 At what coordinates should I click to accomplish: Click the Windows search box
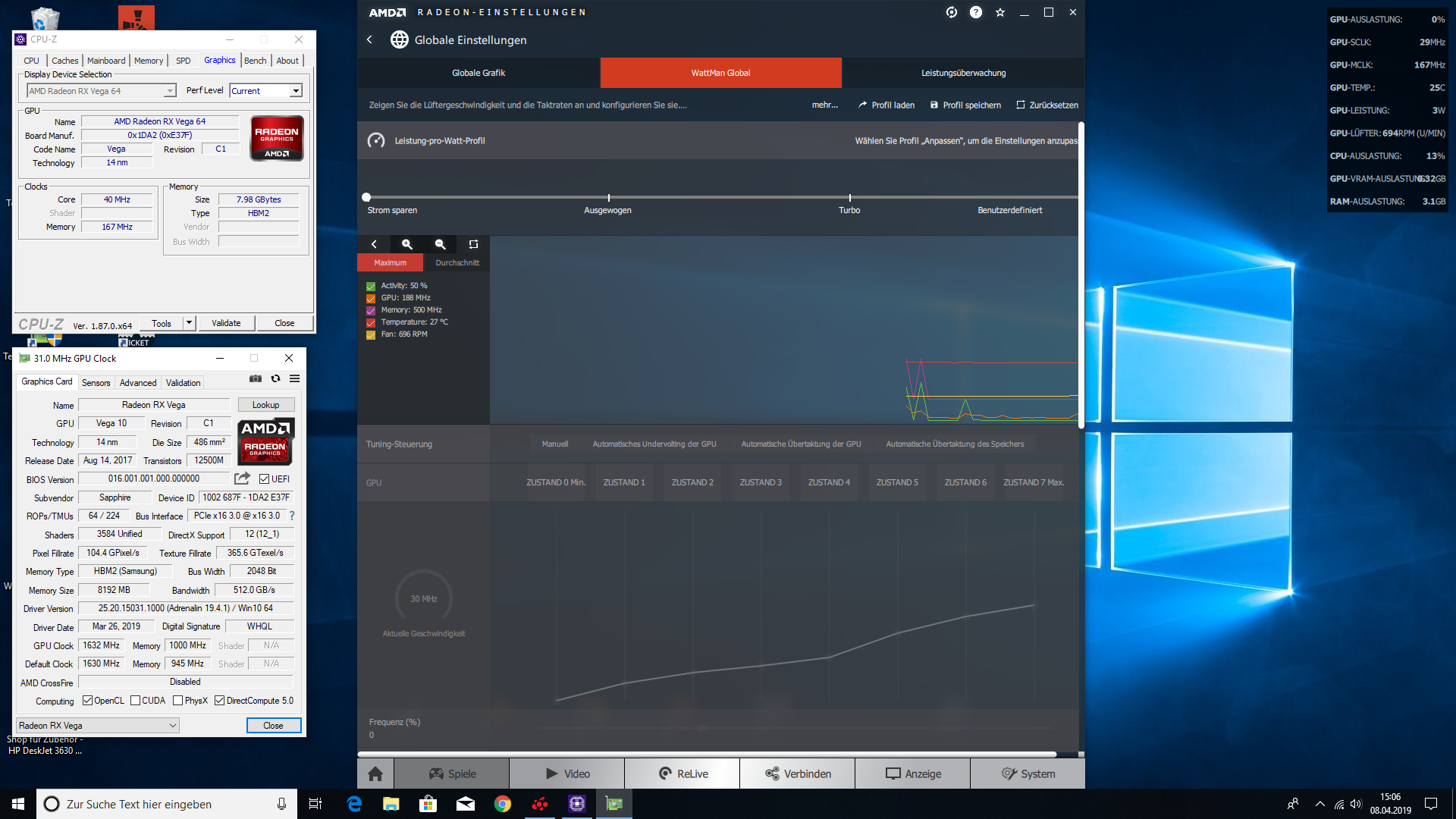[x=165, y=804]
